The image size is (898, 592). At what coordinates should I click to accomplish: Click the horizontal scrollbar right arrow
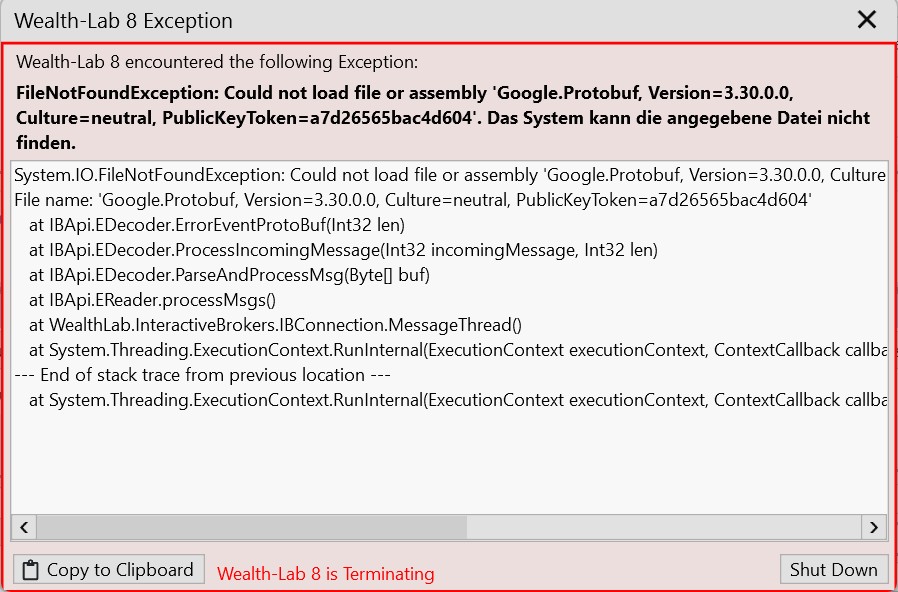874,526
